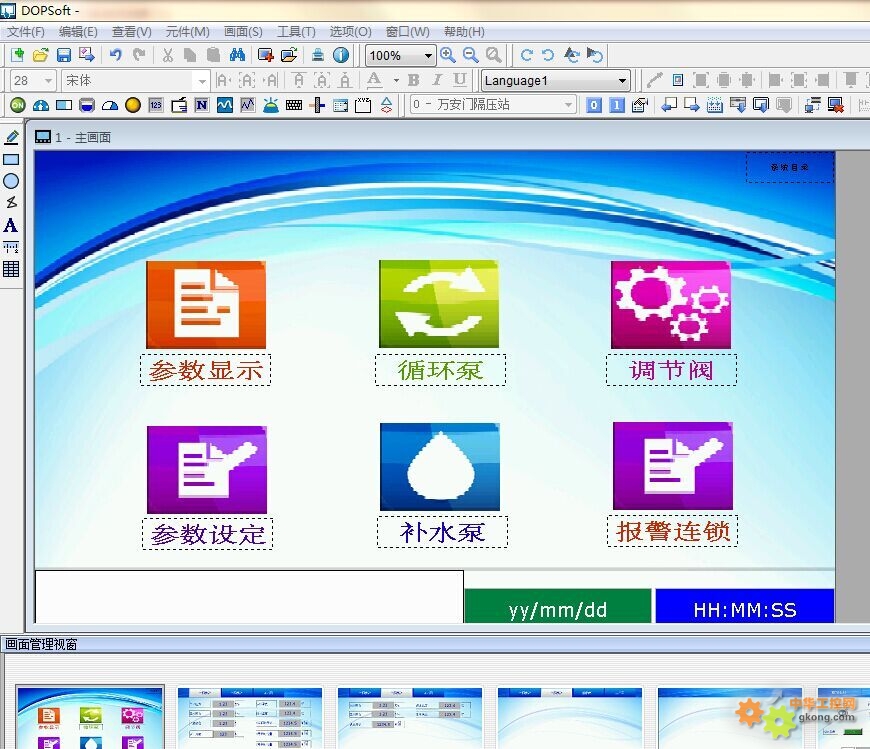Select the circle drawing tool
Image resolution: width=870 pixels, height=749 pixels.
coord(11,181)
